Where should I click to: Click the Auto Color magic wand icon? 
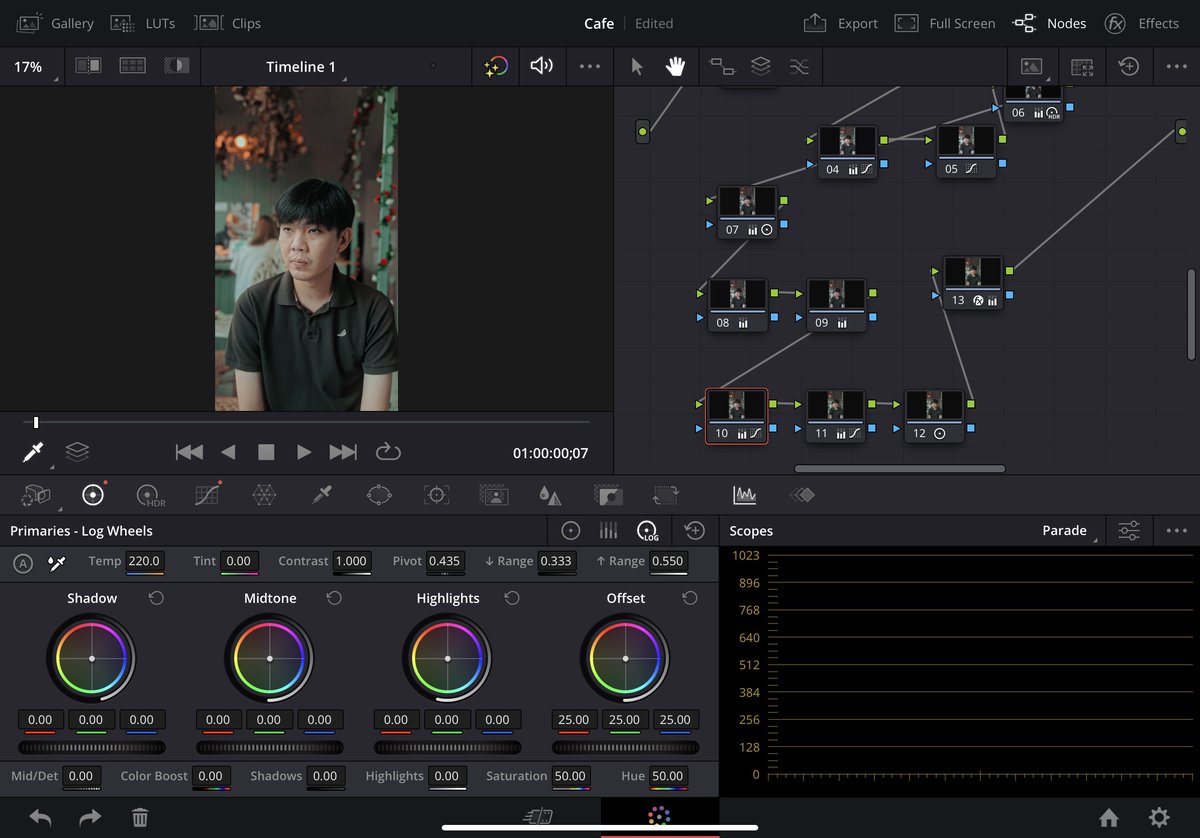[x=495, y=66]
